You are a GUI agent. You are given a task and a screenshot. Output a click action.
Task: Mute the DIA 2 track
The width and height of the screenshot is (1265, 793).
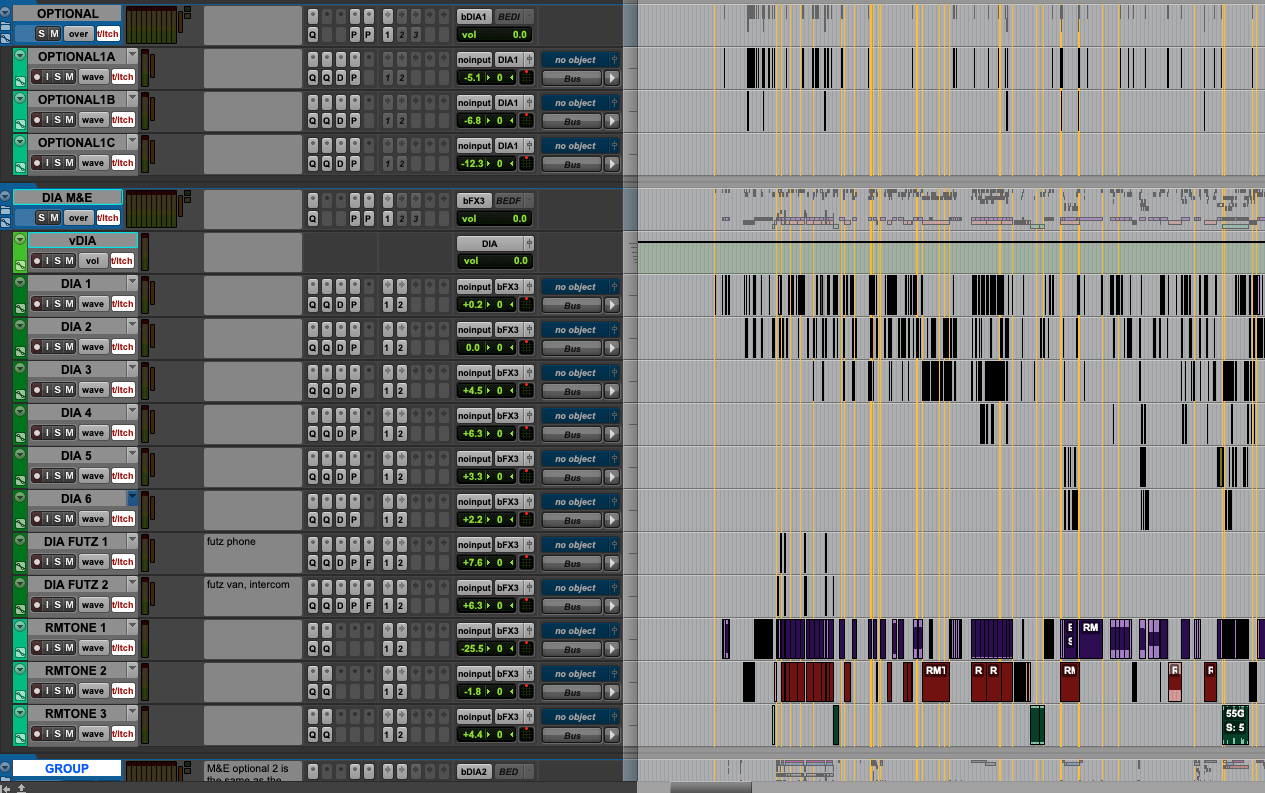(70, 347)
